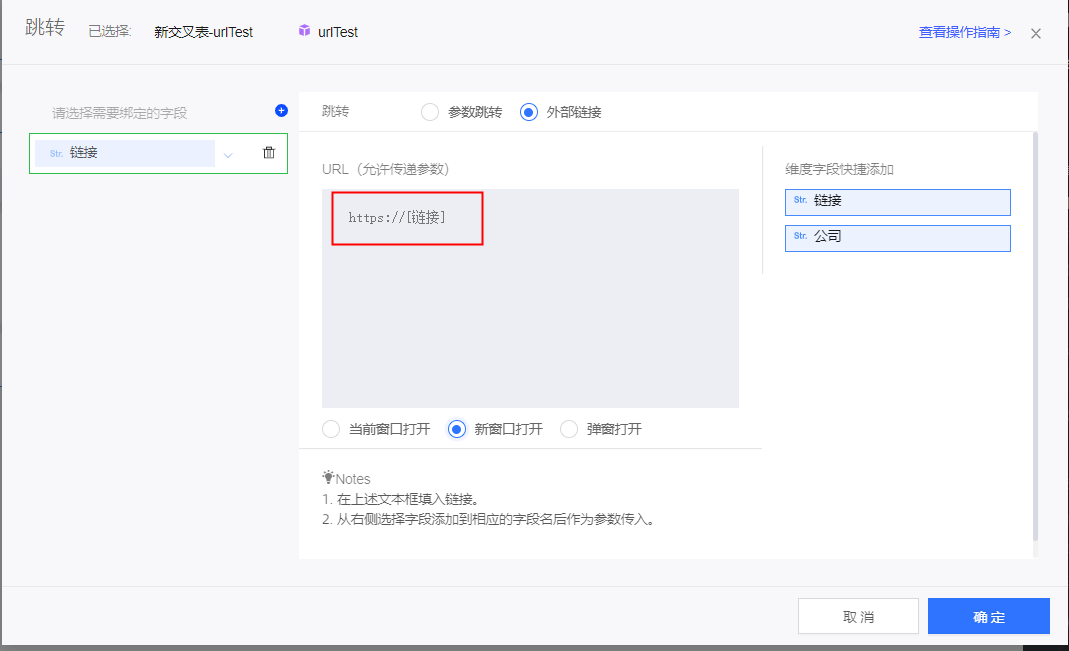Delete the 链接 field with the trash icon
This screenshot has height=651, width=1069.
[x=268, y=153]
